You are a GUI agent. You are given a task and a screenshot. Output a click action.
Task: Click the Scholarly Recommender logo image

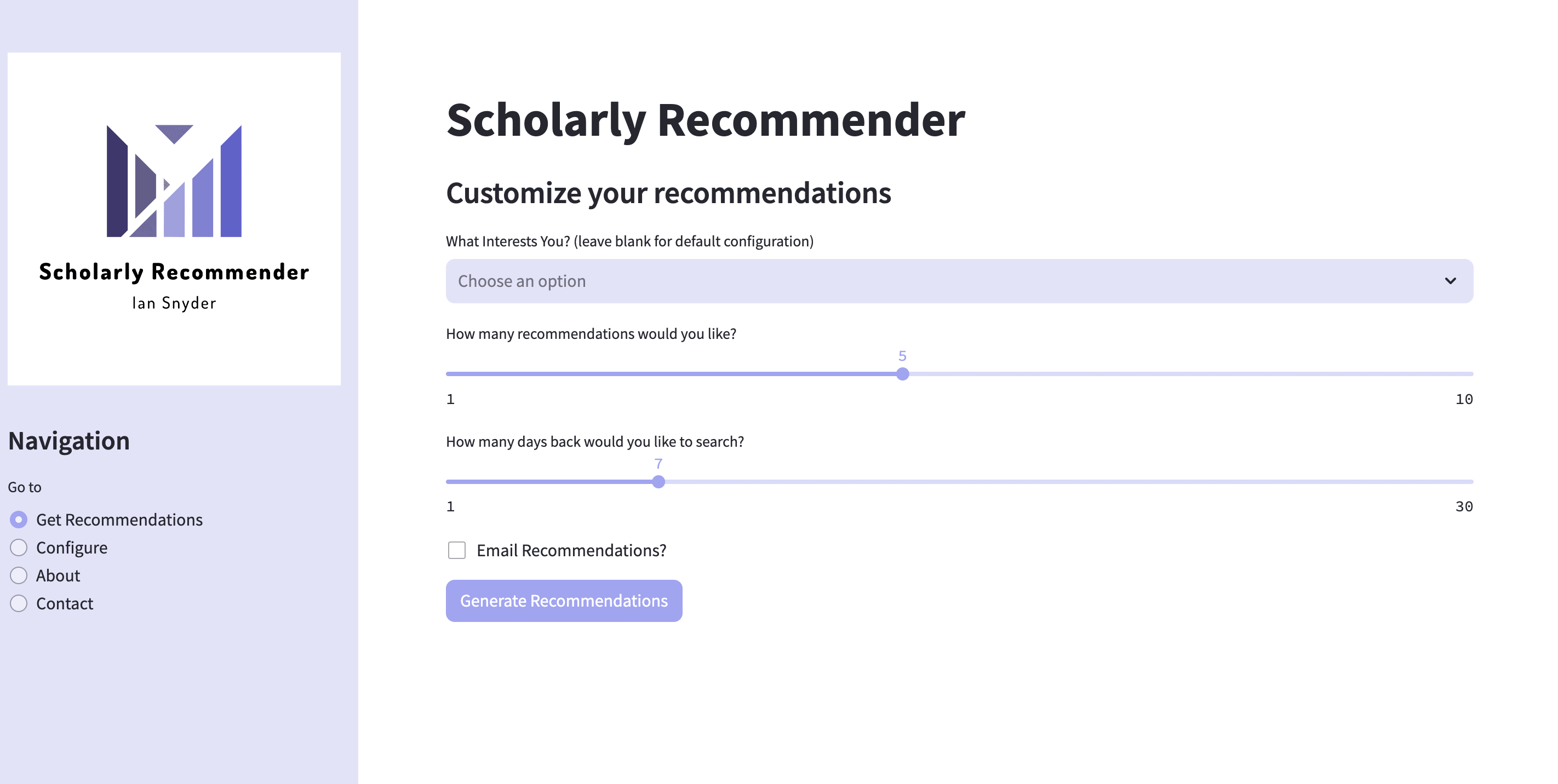[x=174, y=219]
